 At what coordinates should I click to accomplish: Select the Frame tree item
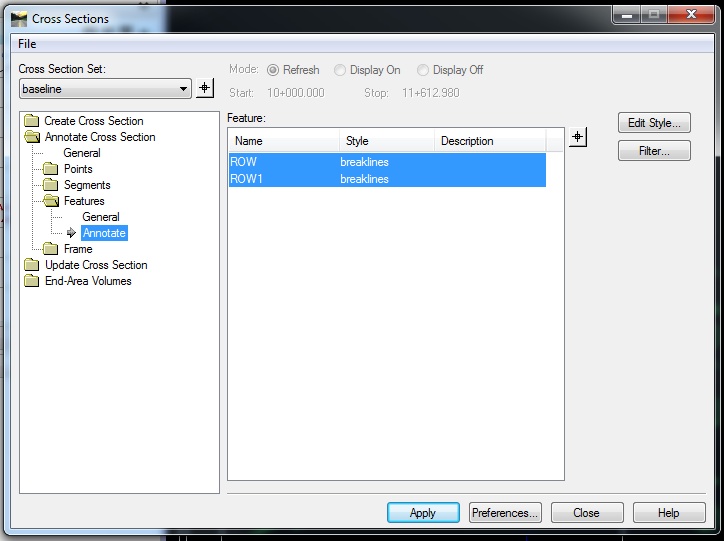pos(78,249)
